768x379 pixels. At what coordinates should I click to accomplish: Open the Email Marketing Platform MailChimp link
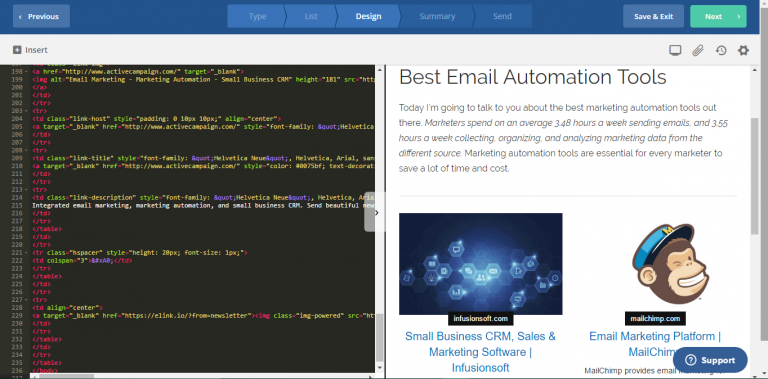[655, 344]
